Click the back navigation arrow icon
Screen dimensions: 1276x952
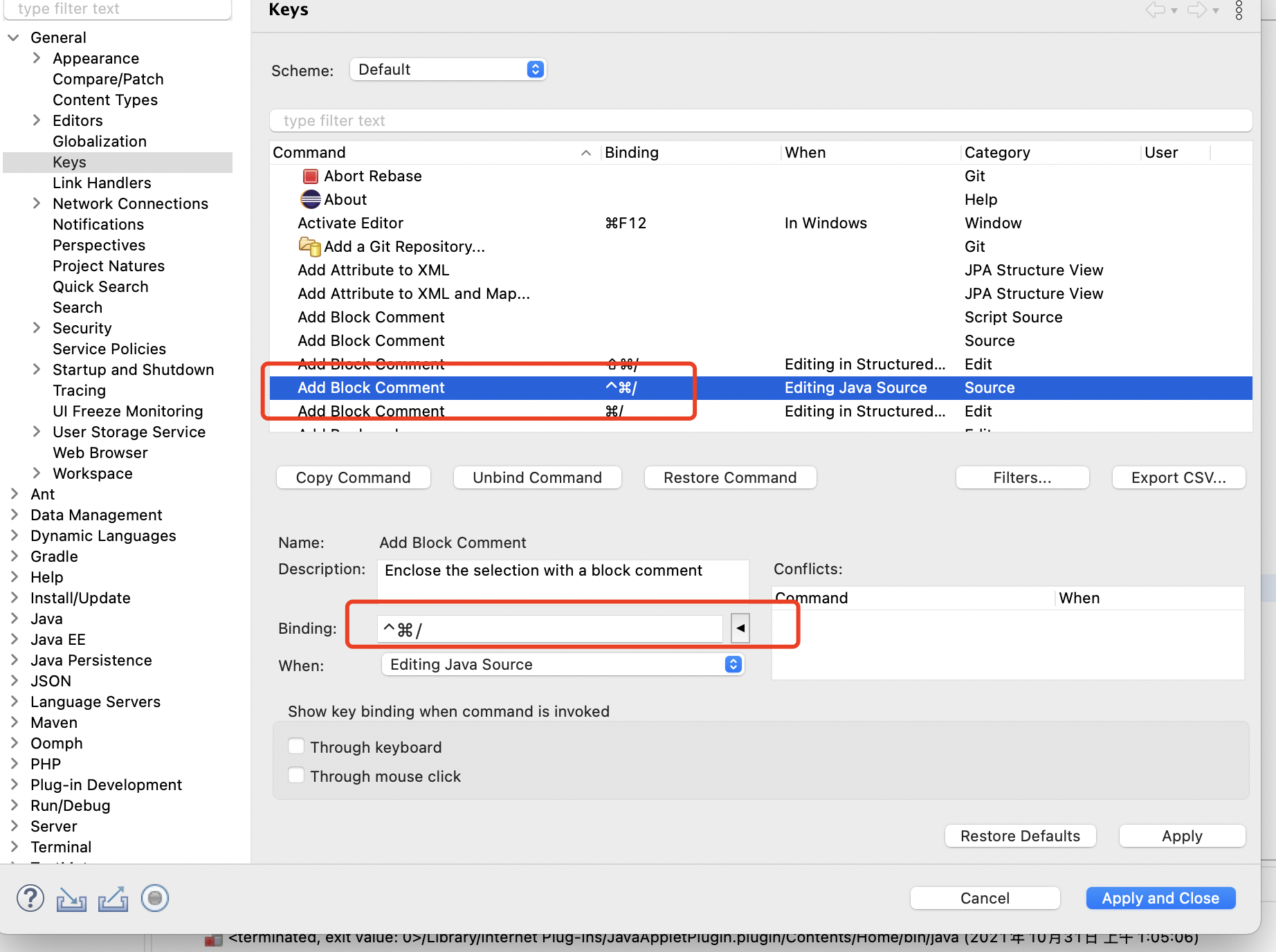(1155, 10)
